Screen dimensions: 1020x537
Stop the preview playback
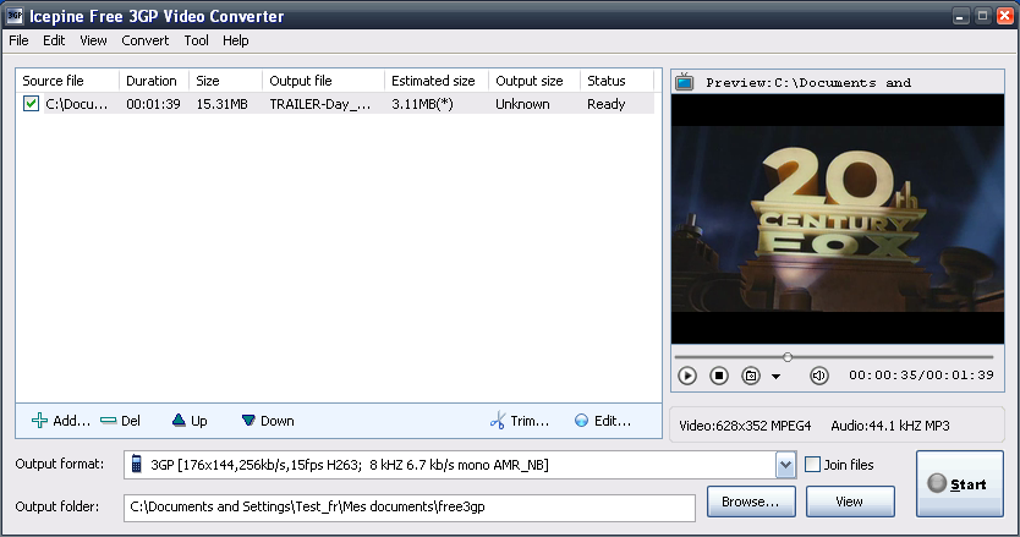coord(719,376)
